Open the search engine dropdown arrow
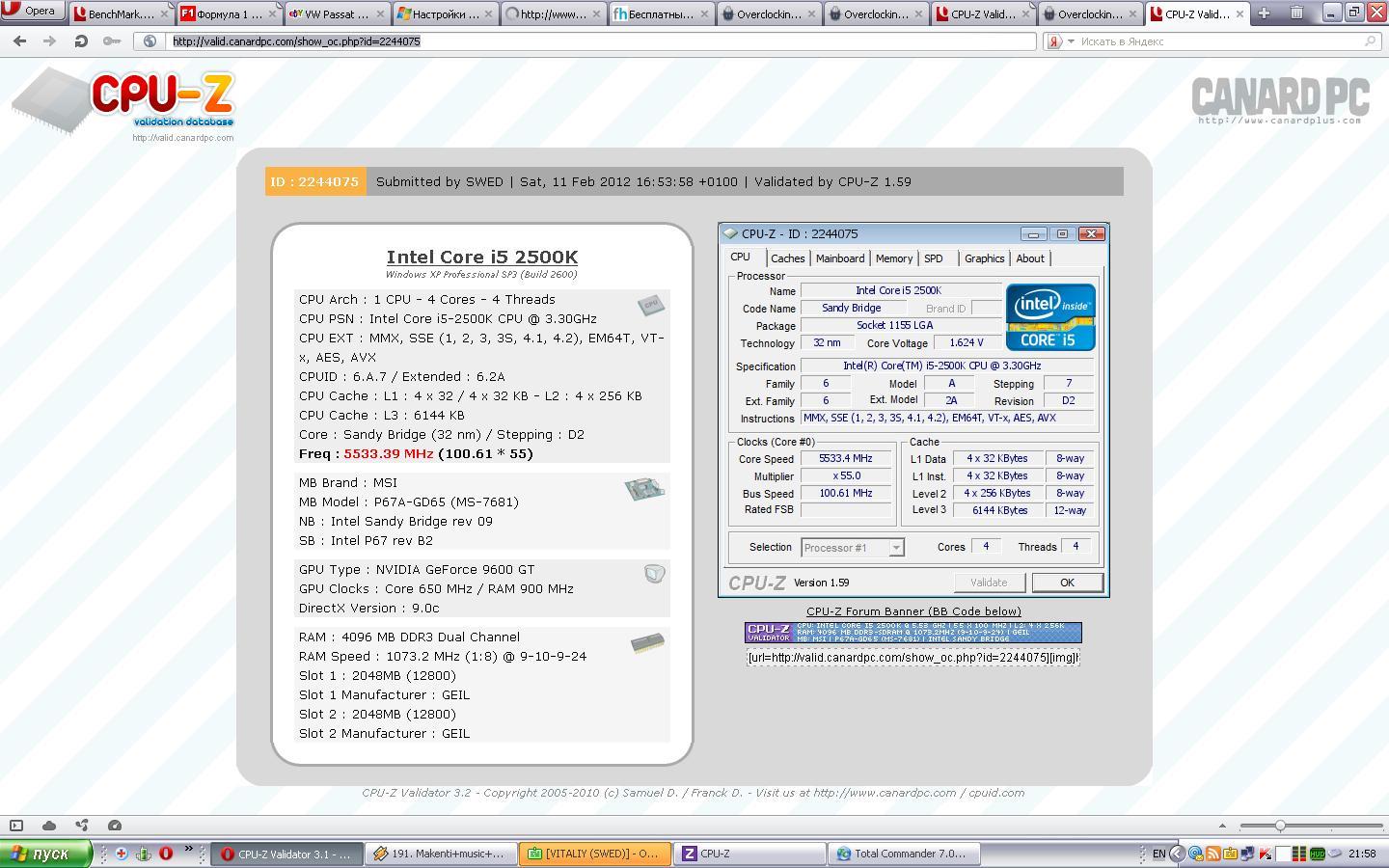 click(1071, 41)
